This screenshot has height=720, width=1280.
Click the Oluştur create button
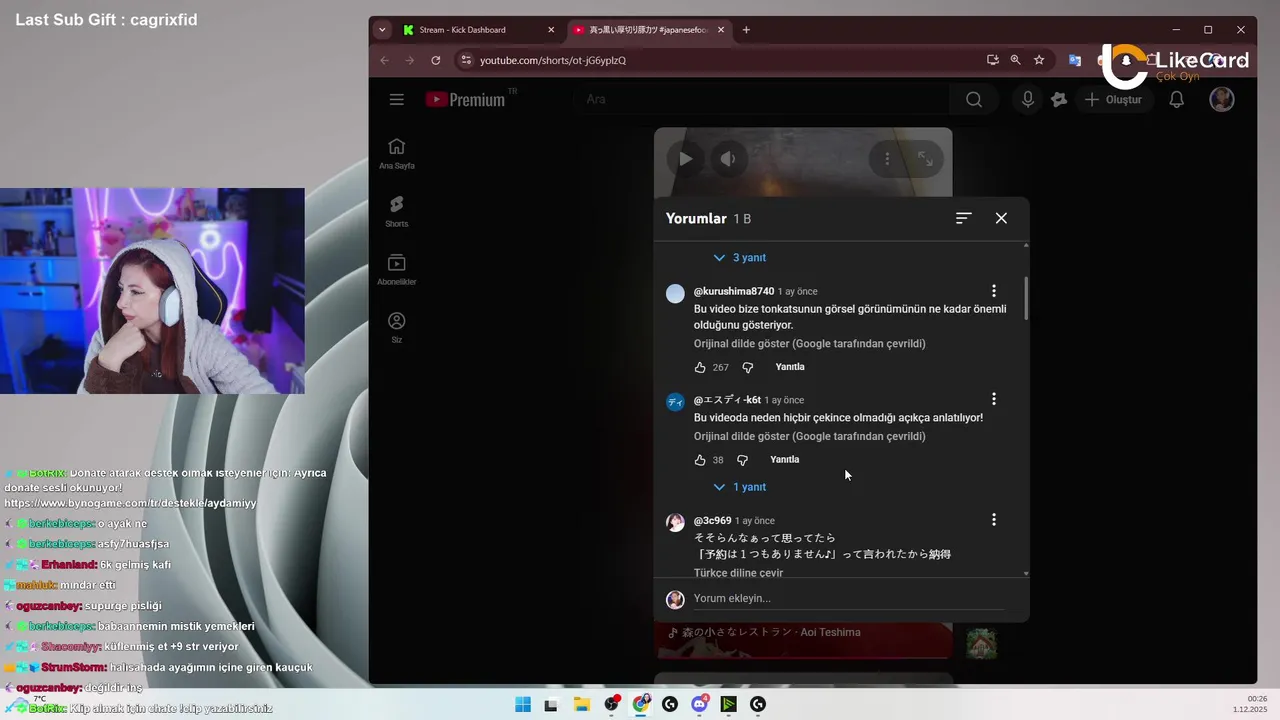click(x=1113, y=99)
